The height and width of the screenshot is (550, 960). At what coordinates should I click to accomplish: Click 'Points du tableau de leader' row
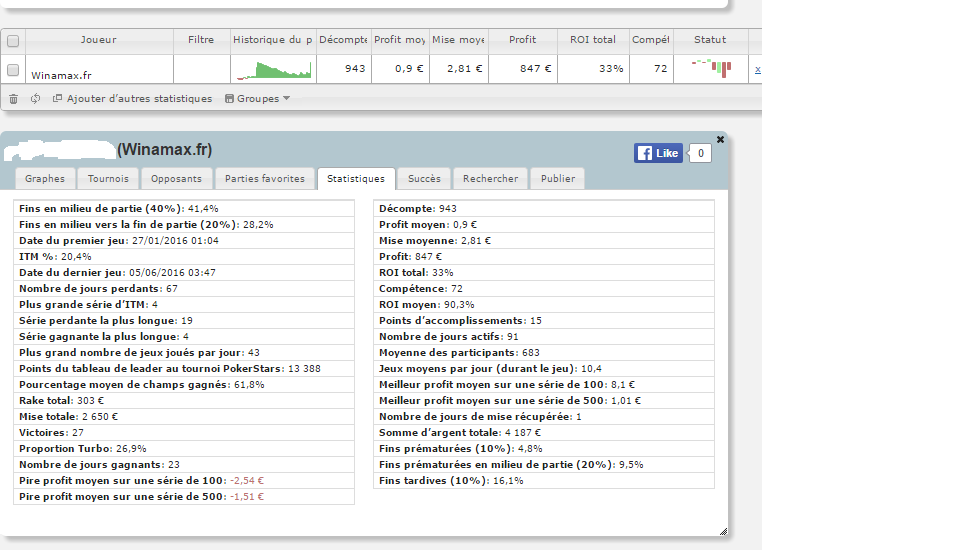[184, 369]
